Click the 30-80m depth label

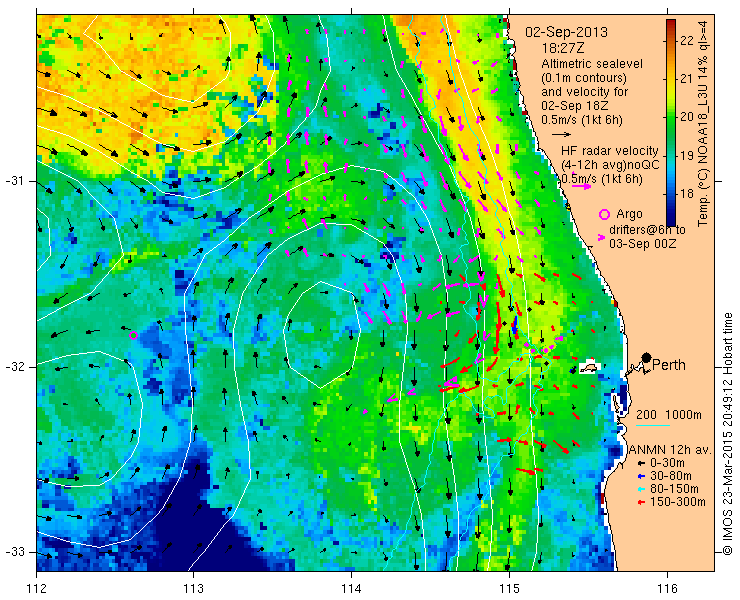671,476
